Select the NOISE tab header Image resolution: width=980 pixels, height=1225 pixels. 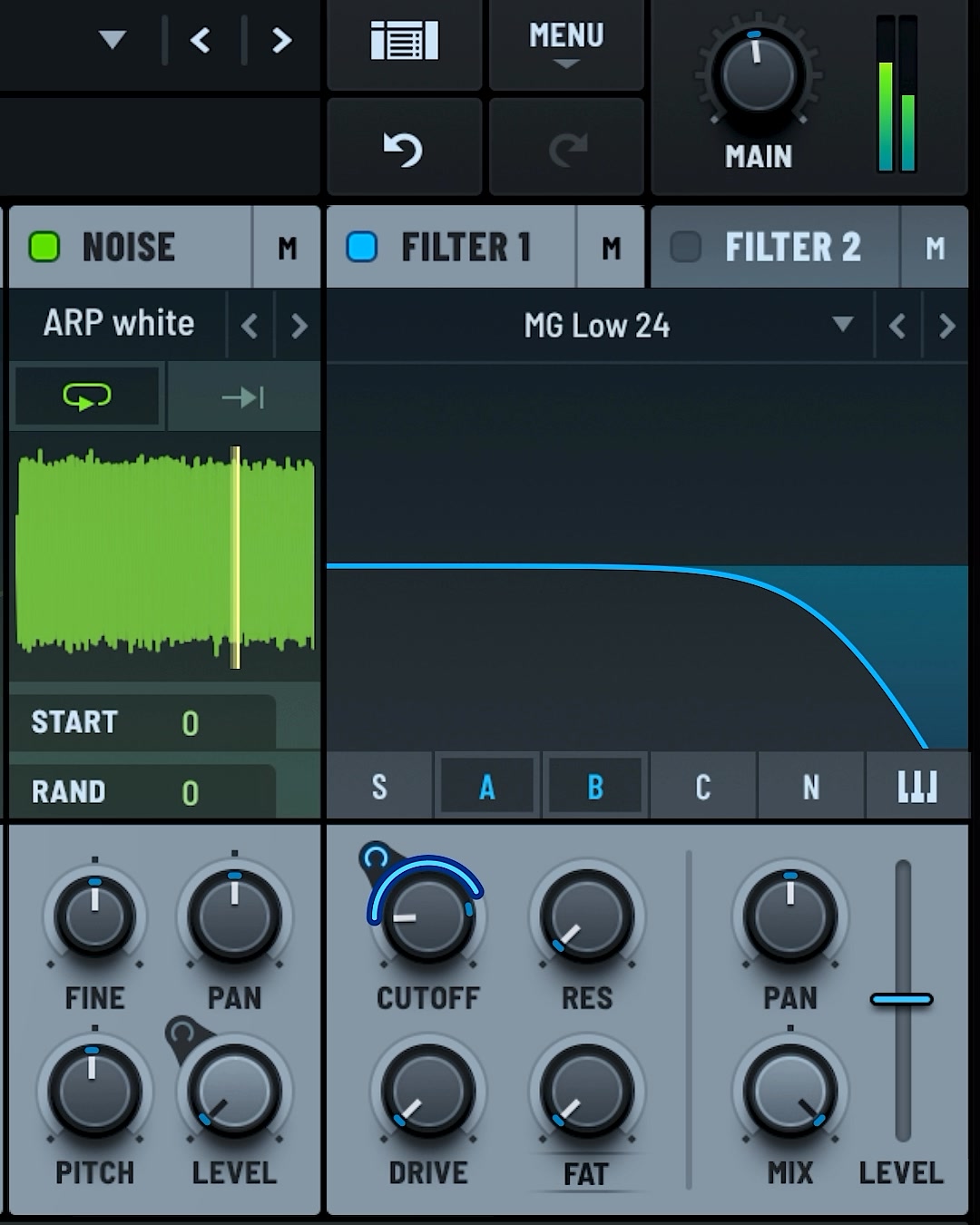coord(130,247)
